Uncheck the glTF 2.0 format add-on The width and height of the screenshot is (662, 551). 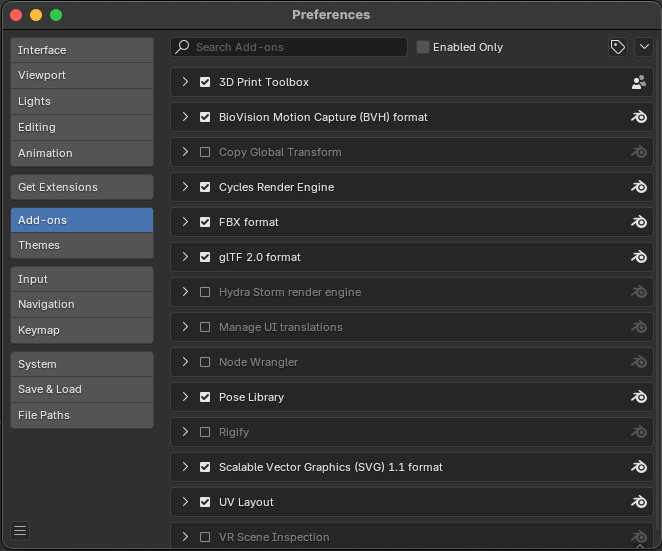(205, 257)
